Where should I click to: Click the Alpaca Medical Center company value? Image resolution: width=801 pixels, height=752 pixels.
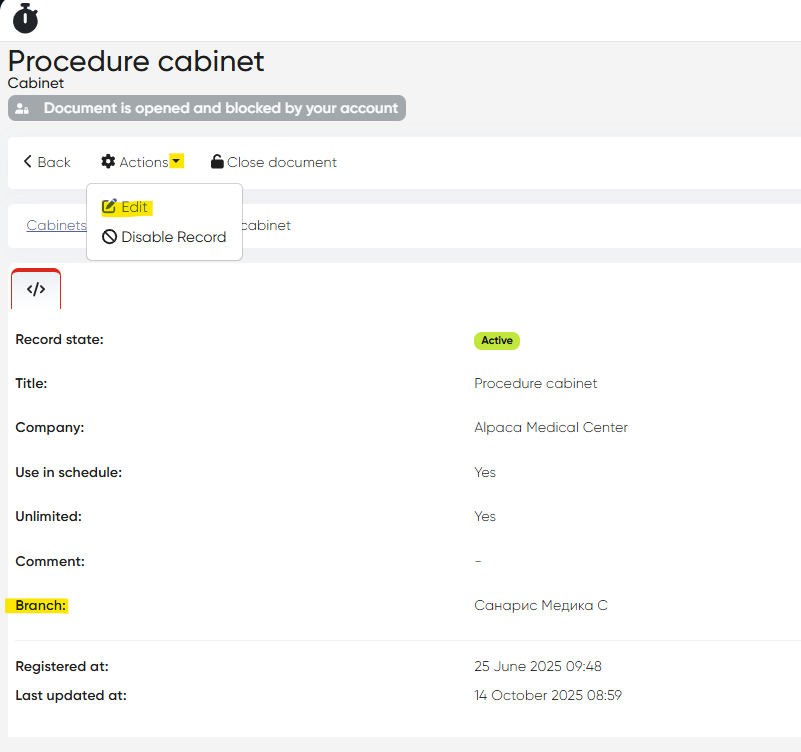[551, 427]
